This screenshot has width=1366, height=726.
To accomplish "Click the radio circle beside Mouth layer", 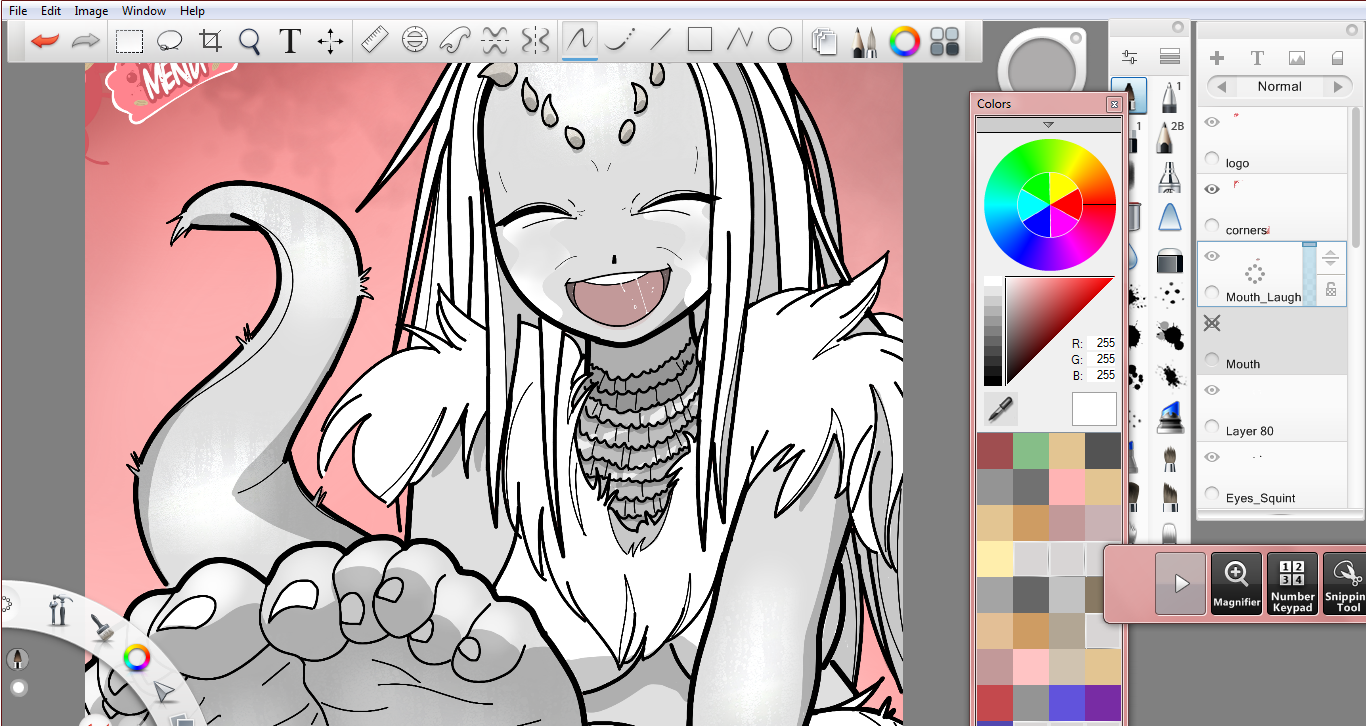I will tap(1212, 360).
